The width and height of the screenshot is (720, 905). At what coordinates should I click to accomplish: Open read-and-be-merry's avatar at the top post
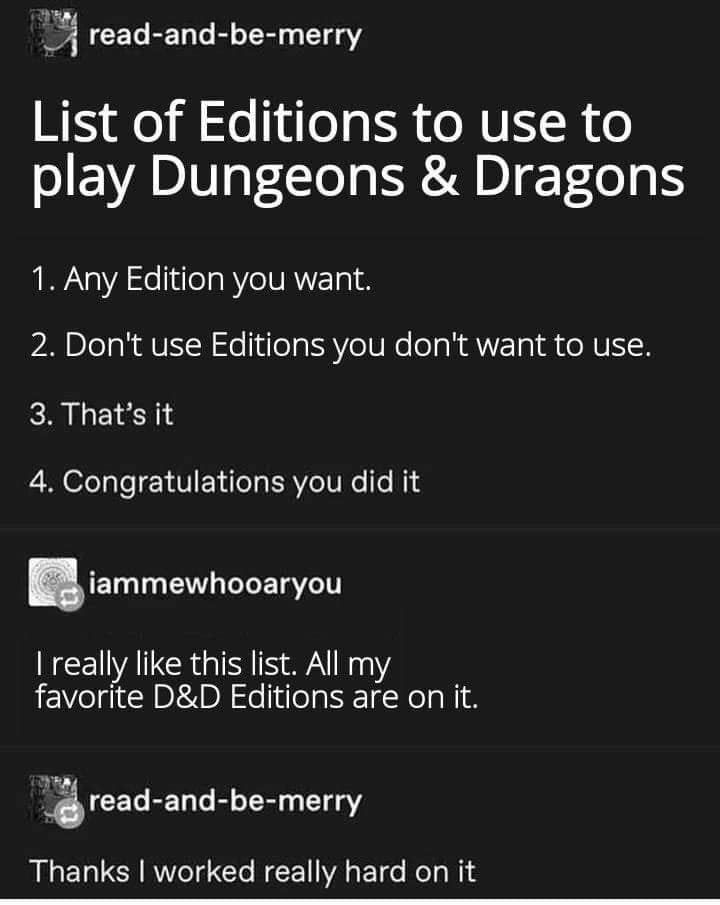coord(54,33)
